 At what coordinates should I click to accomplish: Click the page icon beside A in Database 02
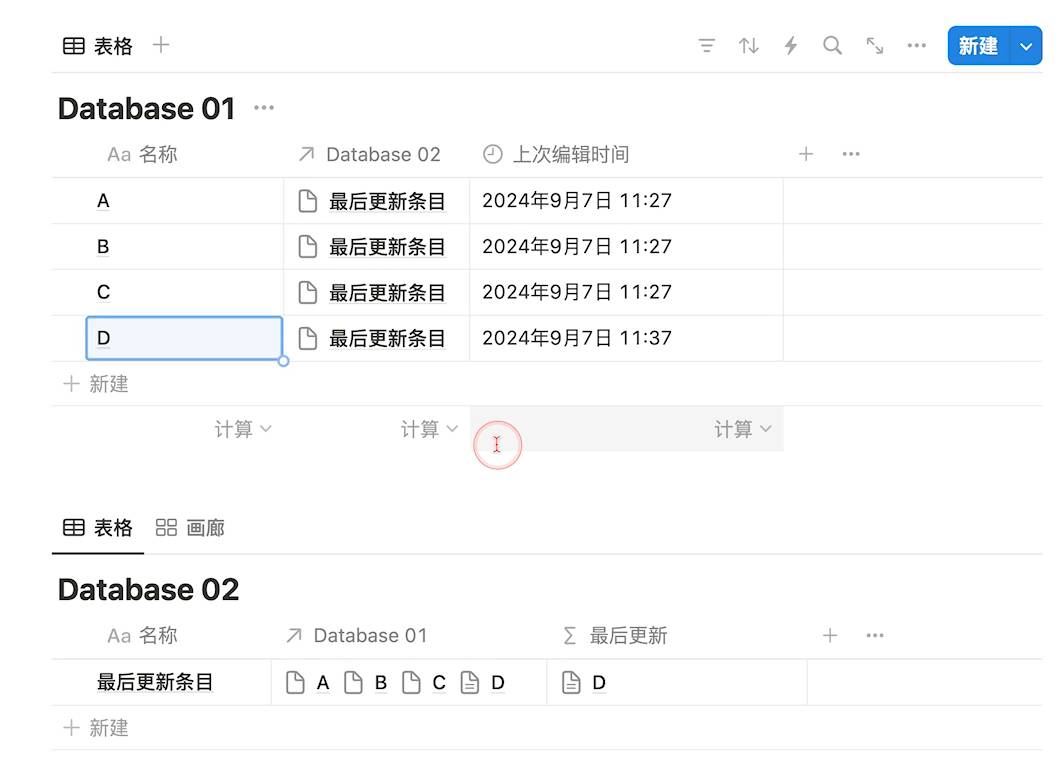295,683
